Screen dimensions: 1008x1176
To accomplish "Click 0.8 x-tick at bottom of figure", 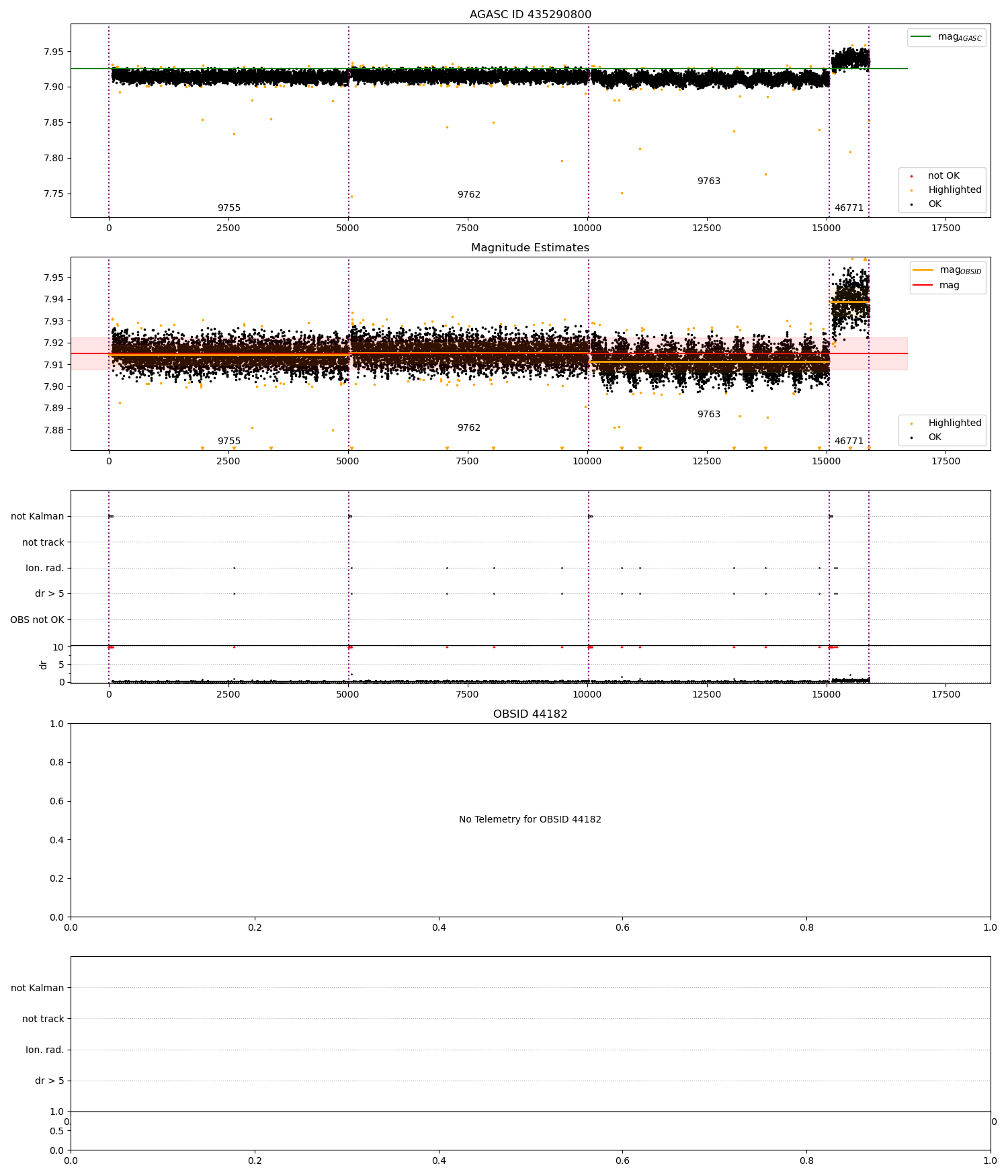I will [x=806, y=1161].
